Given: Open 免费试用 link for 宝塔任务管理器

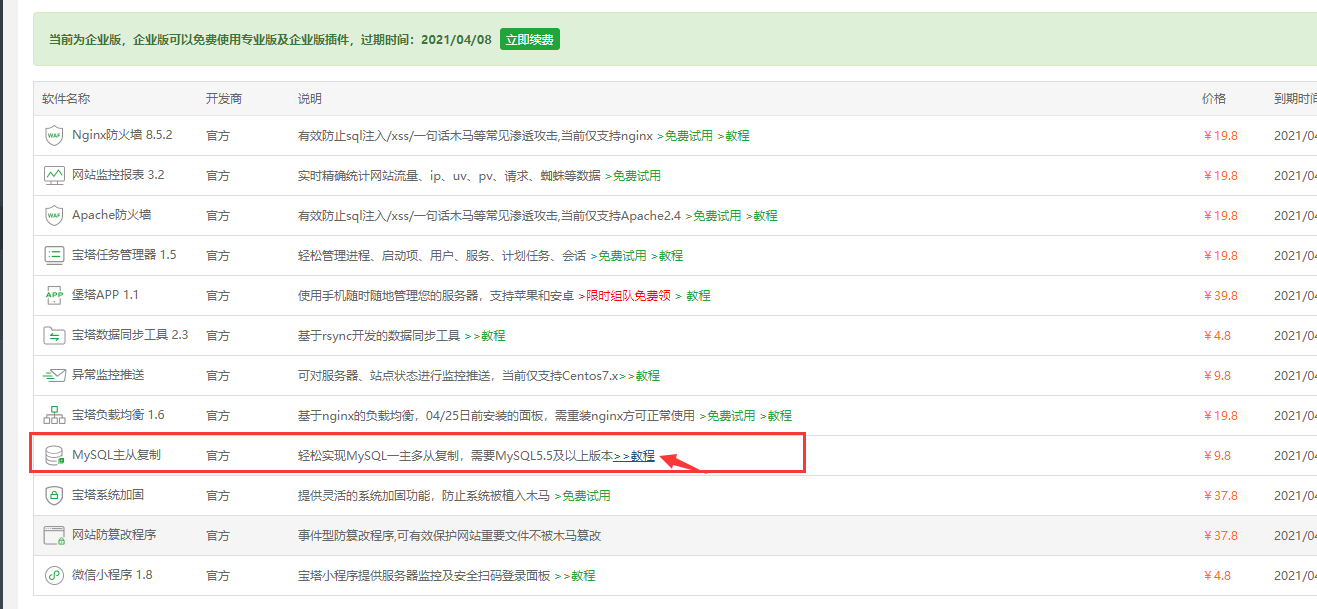Looking at the screenshot, I should 618,255.
